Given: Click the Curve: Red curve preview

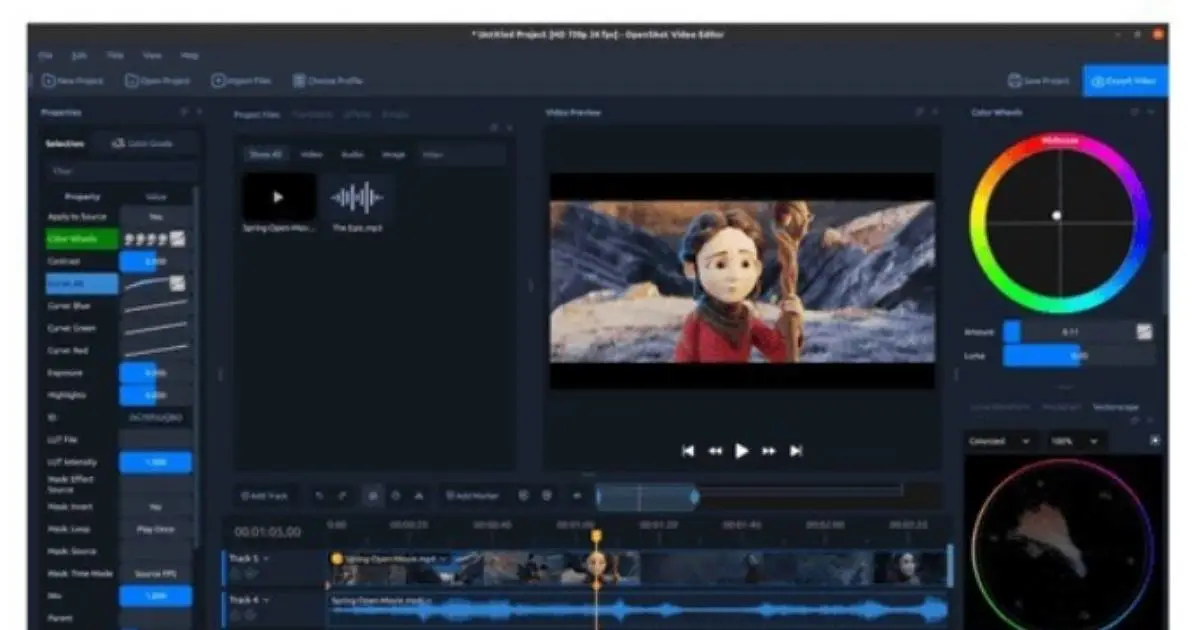Looking at the screenshot, I should point(156,351).
